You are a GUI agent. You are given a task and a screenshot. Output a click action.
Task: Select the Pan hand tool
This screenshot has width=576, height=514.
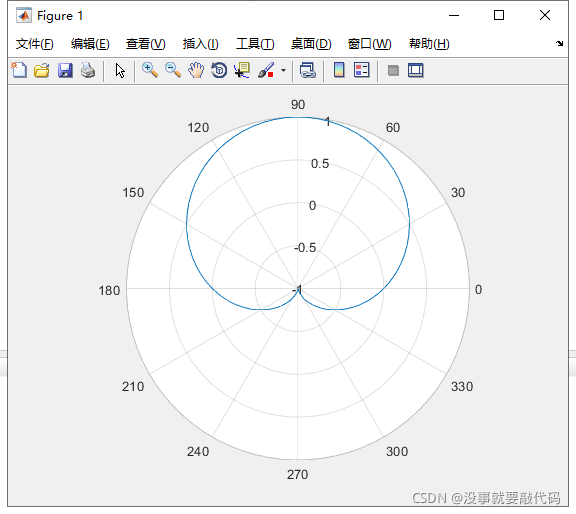196,70
